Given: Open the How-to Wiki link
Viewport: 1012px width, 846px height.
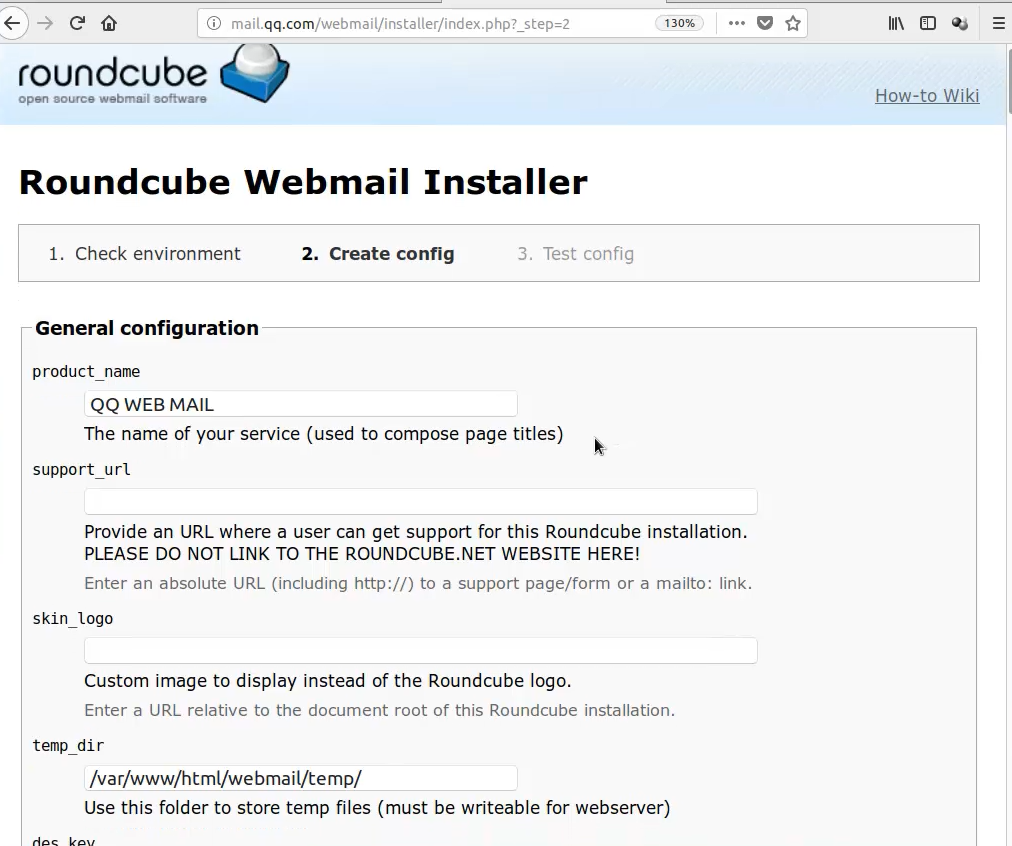Looking at the screenshot, I should pyautogui.click(x=927, y=96).
